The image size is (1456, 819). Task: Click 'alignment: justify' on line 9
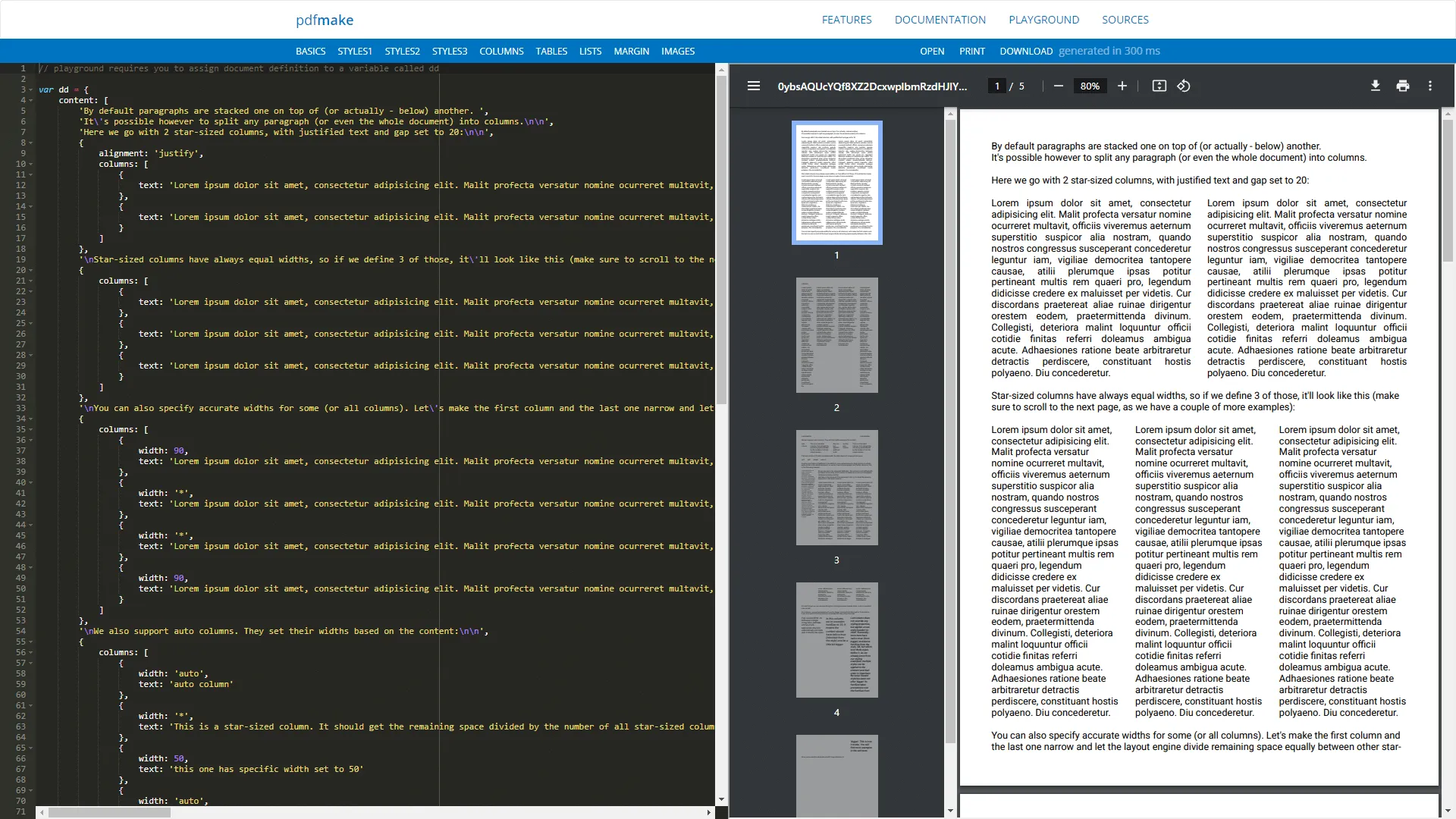point(151,153)
